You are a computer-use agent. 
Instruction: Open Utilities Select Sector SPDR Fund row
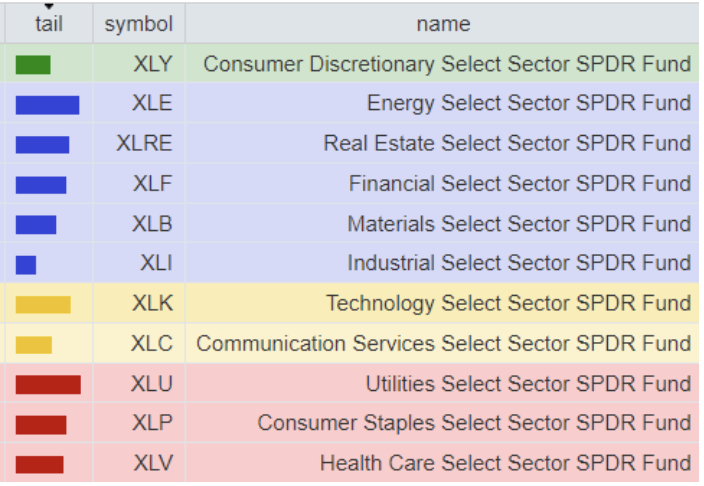527,384
